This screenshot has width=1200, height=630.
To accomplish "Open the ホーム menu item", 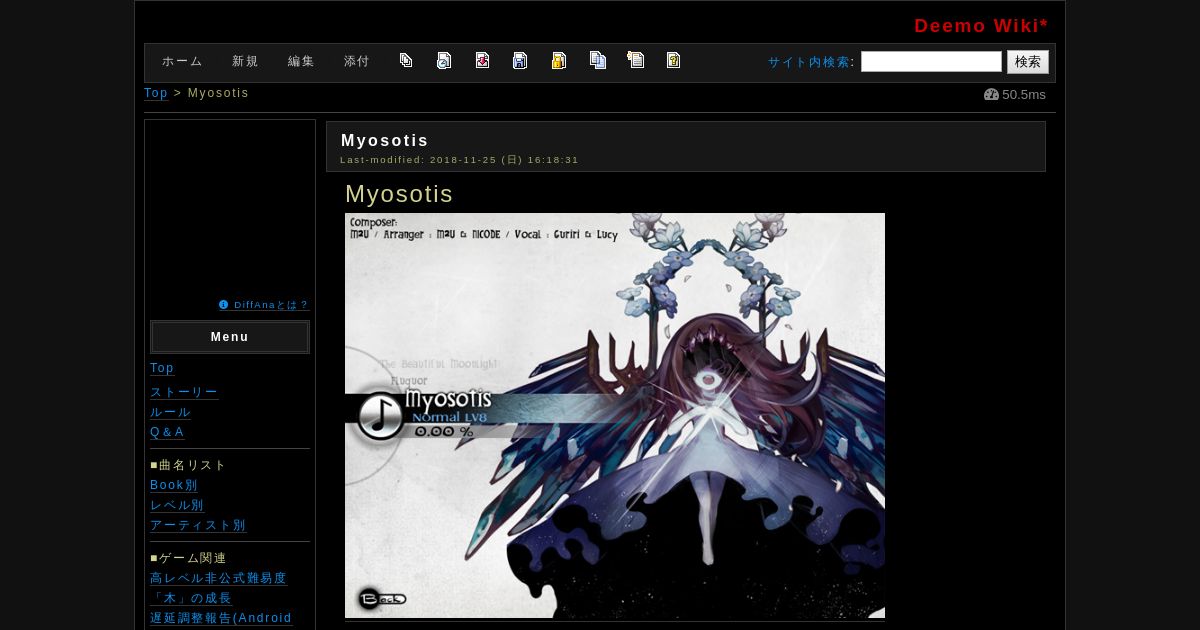I will (182, 61).
